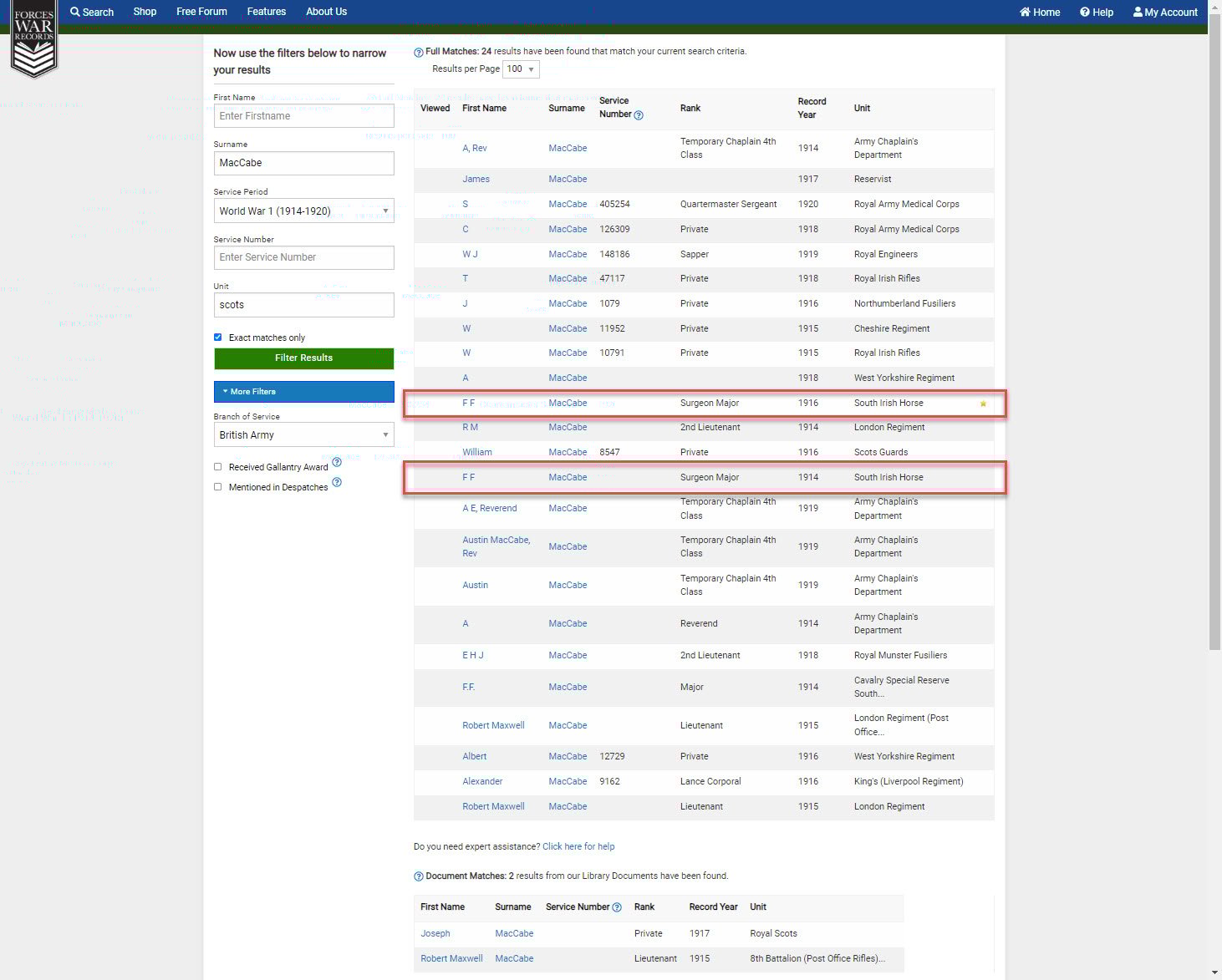Click the Forces War Records logo
1222x980 pixels.
[33, 39]
